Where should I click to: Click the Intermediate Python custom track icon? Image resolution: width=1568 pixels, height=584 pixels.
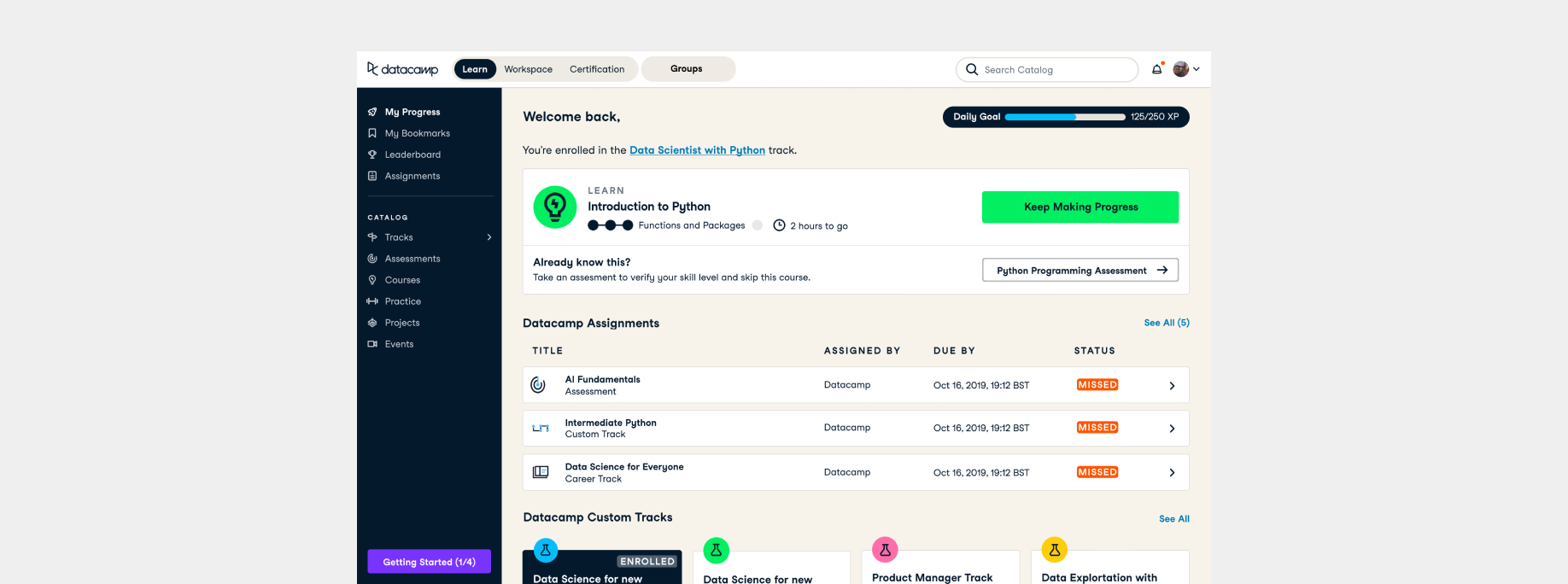(541, 429)
